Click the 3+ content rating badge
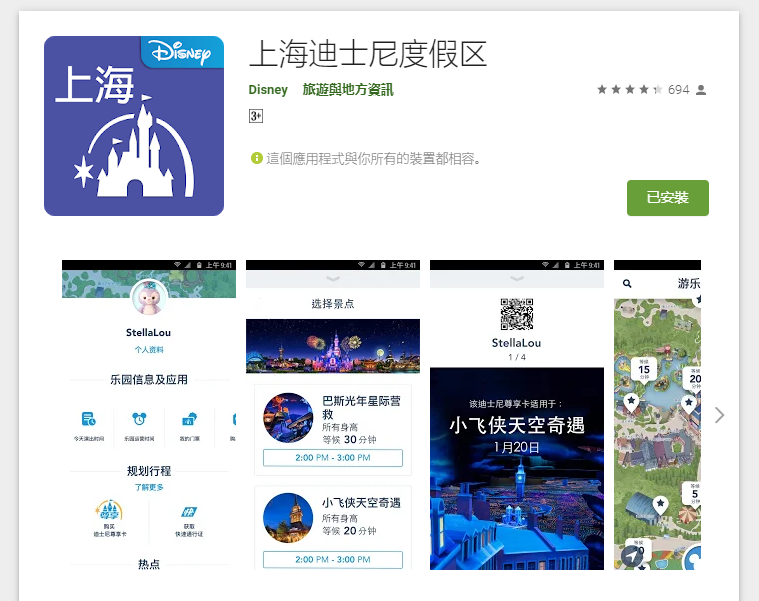 (x=256, y=116)
